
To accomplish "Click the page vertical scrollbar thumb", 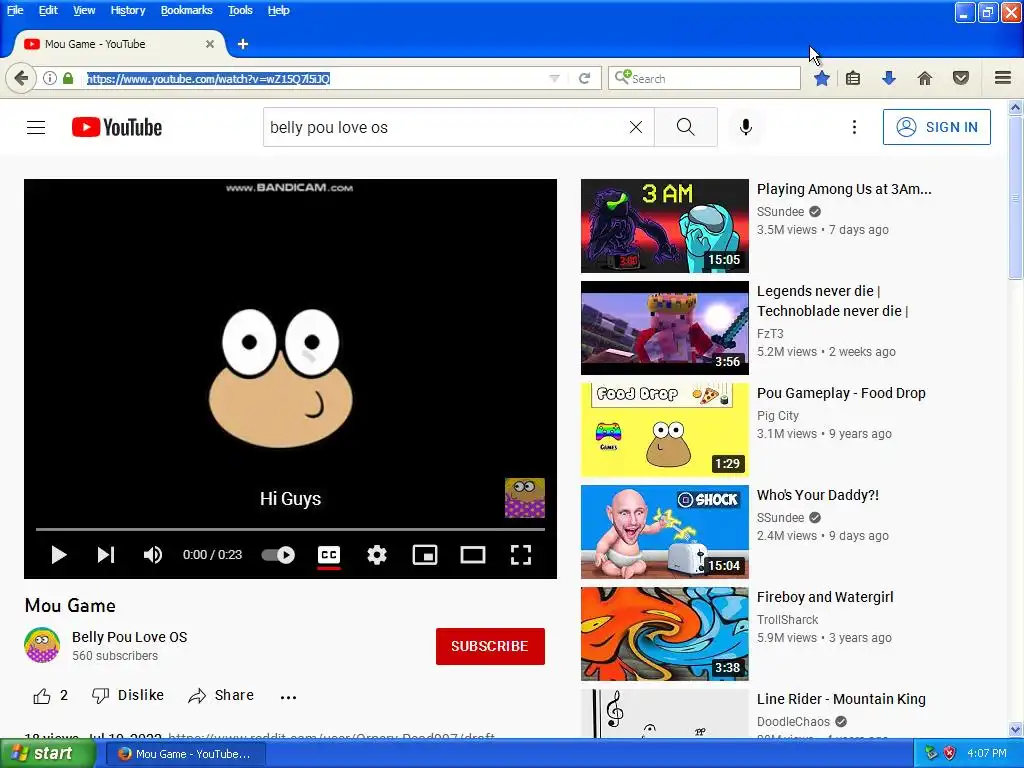I will coord(1016,198).
